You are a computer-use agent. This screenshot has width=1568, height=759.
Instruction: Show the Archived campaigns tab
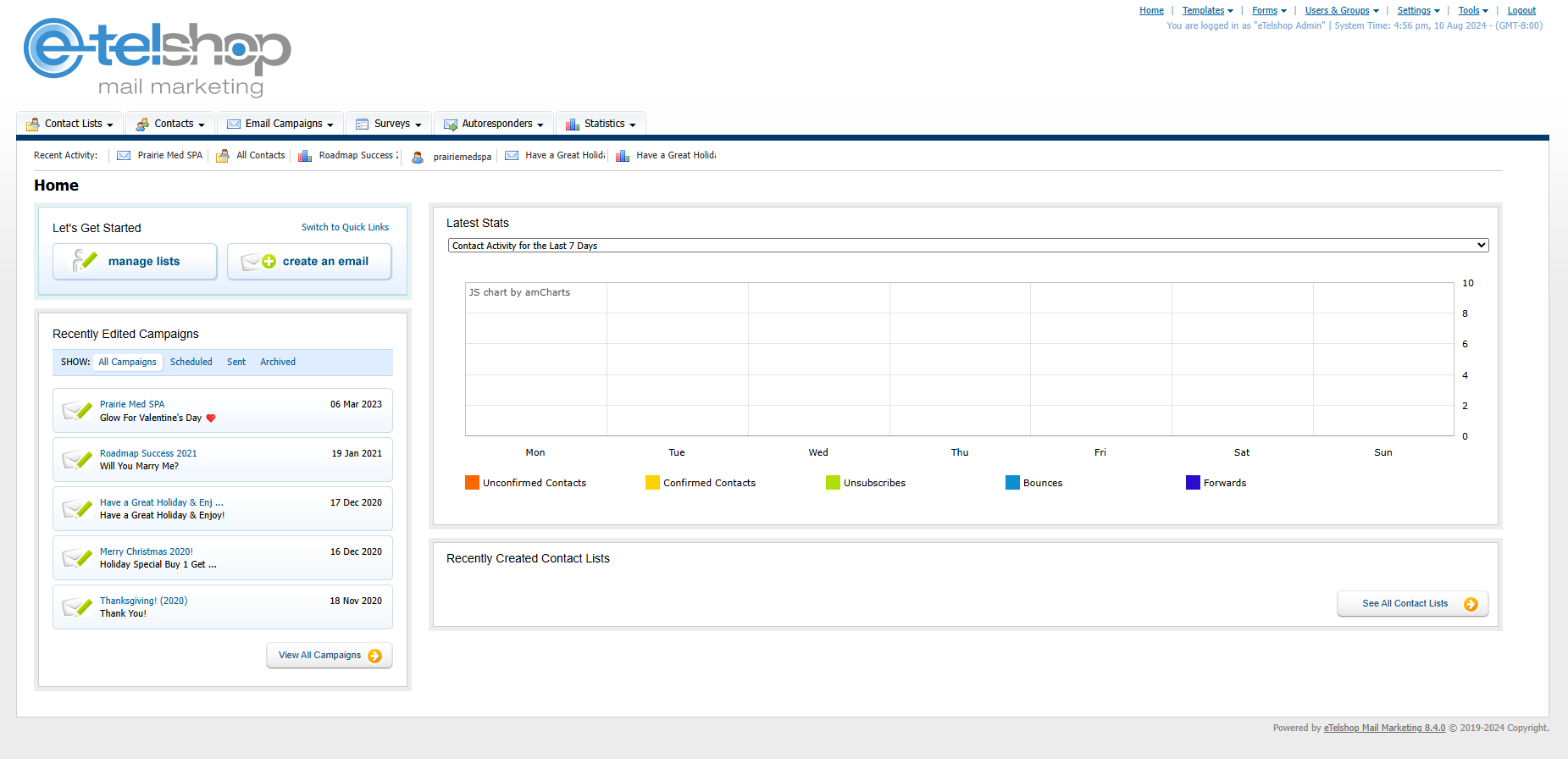[277, 362]
